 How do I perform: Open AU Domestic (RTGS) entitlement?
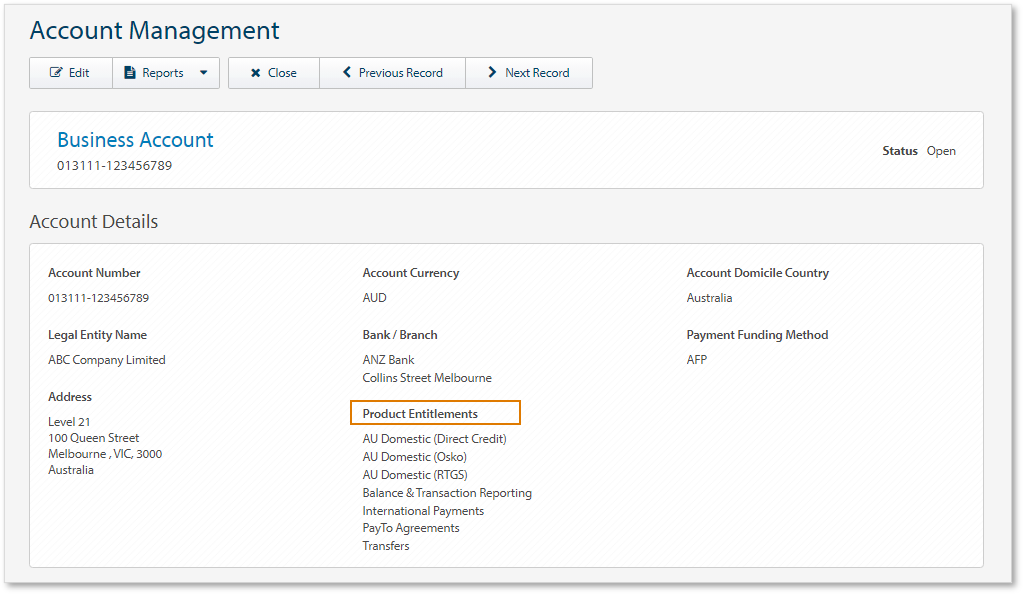[x=414, y=474]
